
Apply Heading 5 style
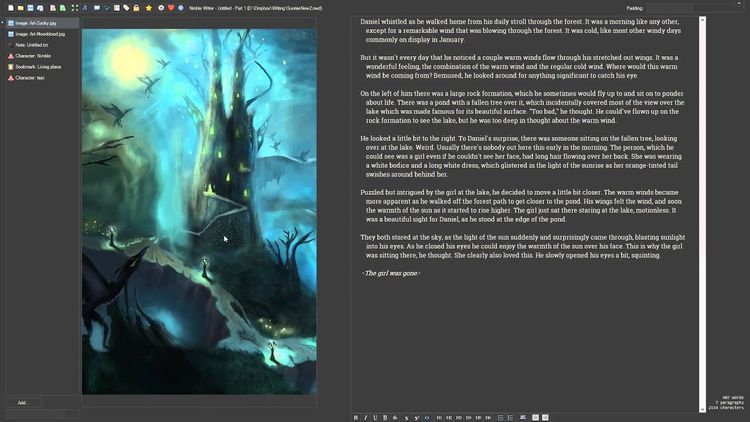pyautogui.click(x=478, y=418)
